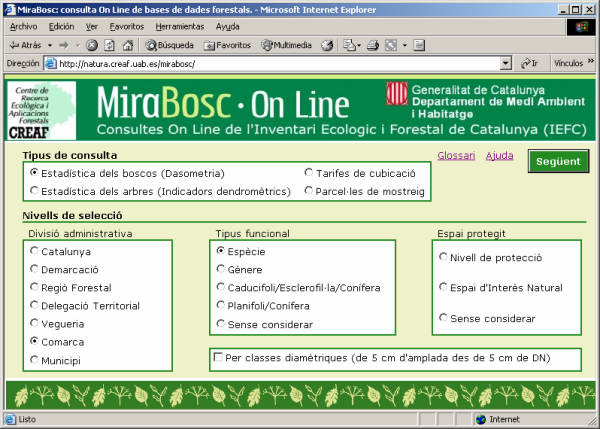Select Gènere under Tipus funcional
This screenshot has height=429, width=600.
click(220, 269)
